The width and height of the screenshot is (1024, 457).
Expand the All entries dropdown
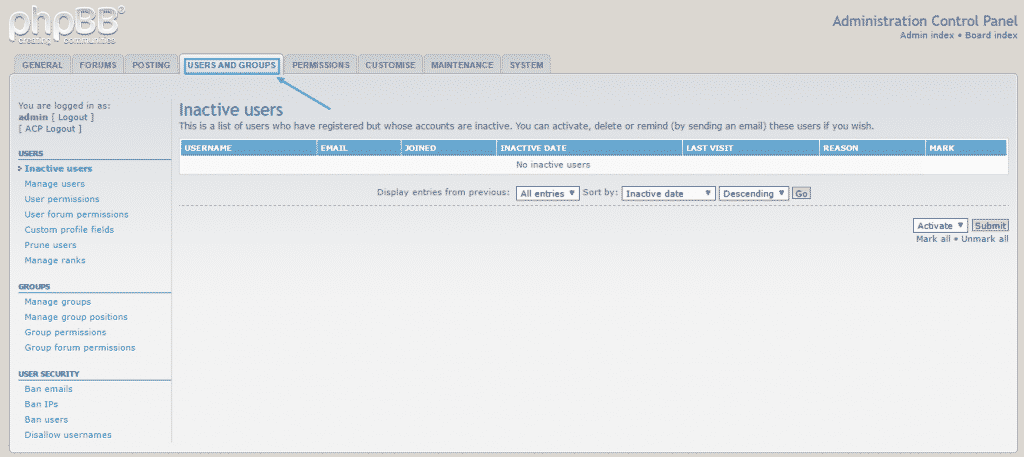point(547,193)
